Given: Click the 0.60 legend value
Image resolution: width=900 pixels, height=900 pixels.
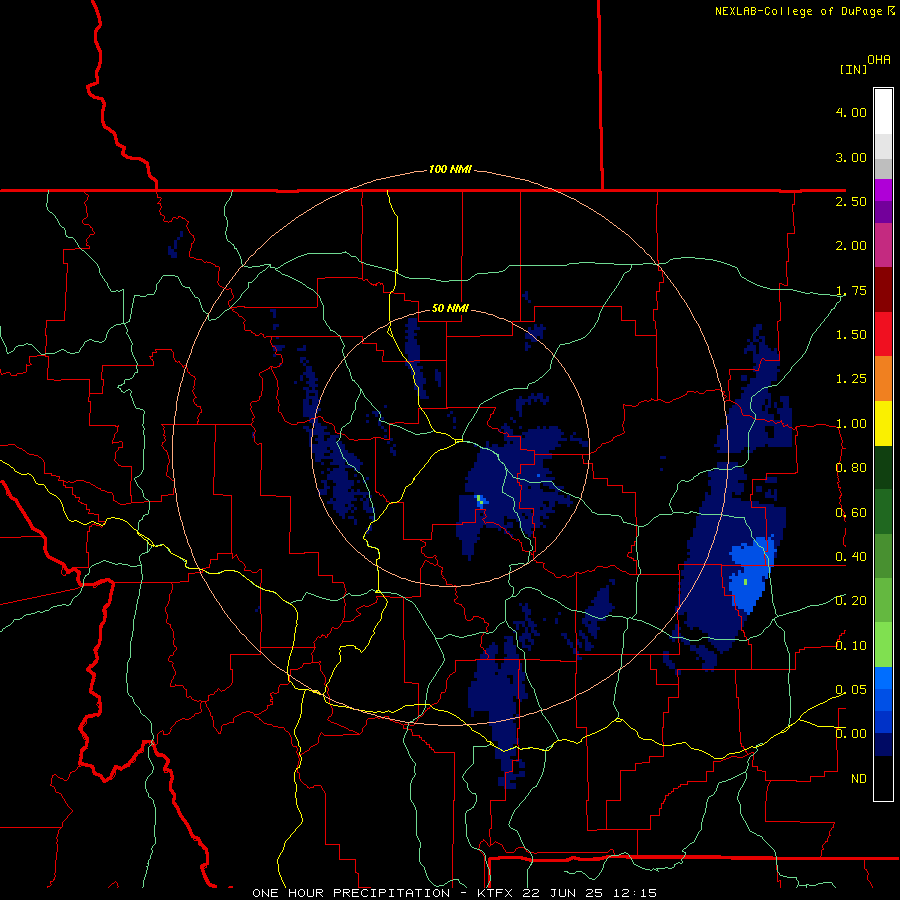Looking at the screenshot, I should tap(851, 513).
